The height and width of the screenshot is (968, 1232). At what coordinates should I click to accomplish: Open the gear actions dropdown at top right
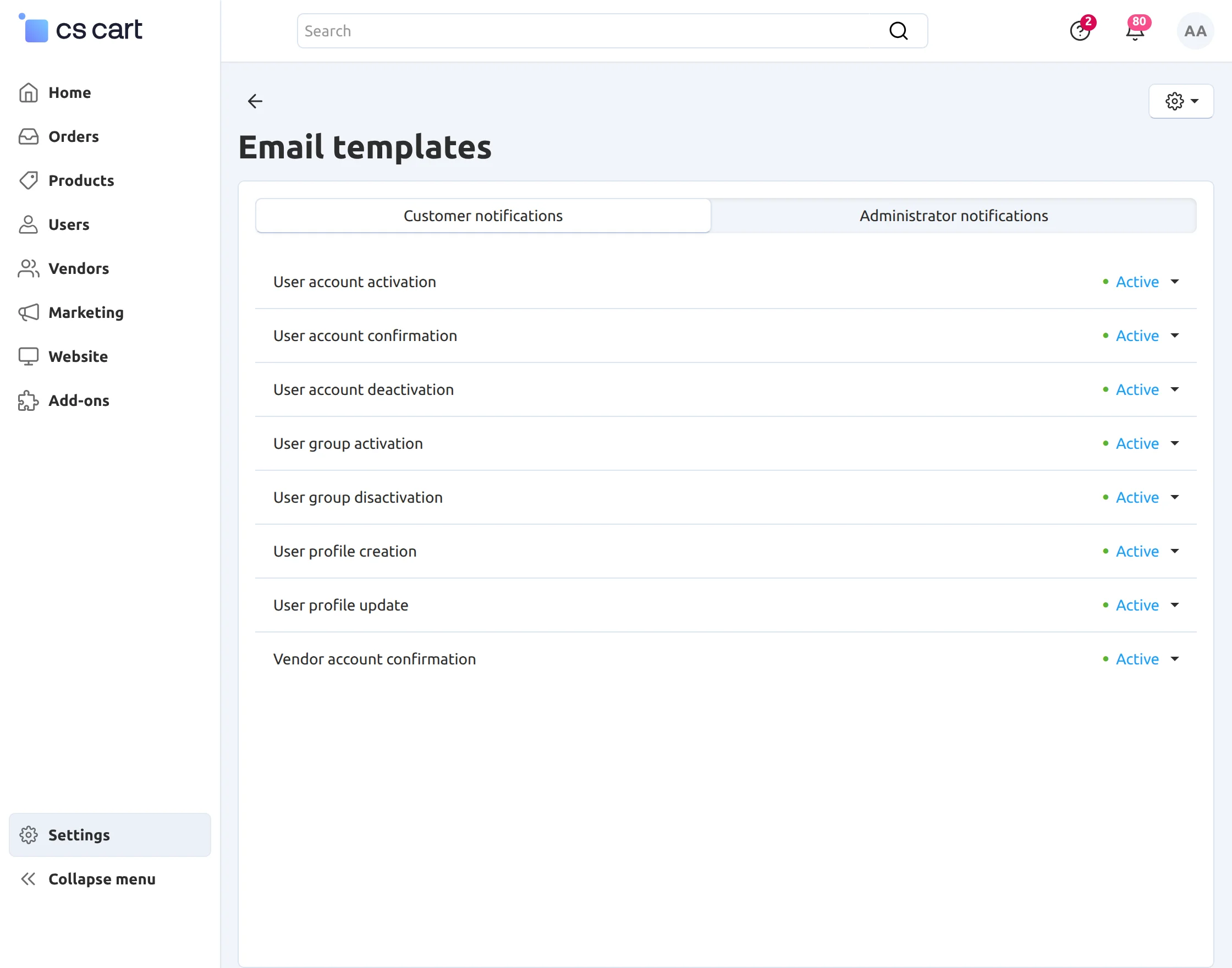1181,101
